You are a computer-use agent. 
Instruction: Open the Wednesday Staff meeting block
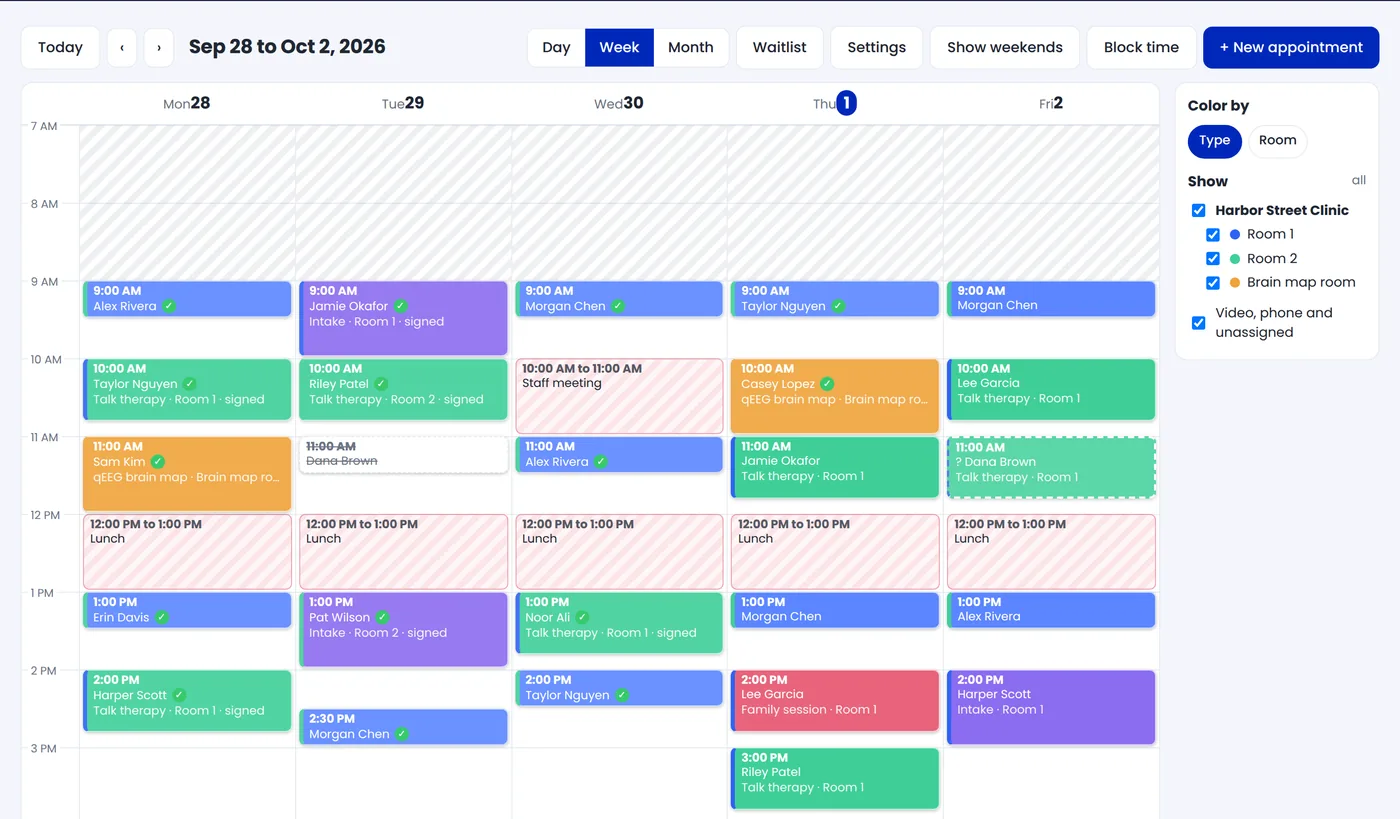pos(619,396)
